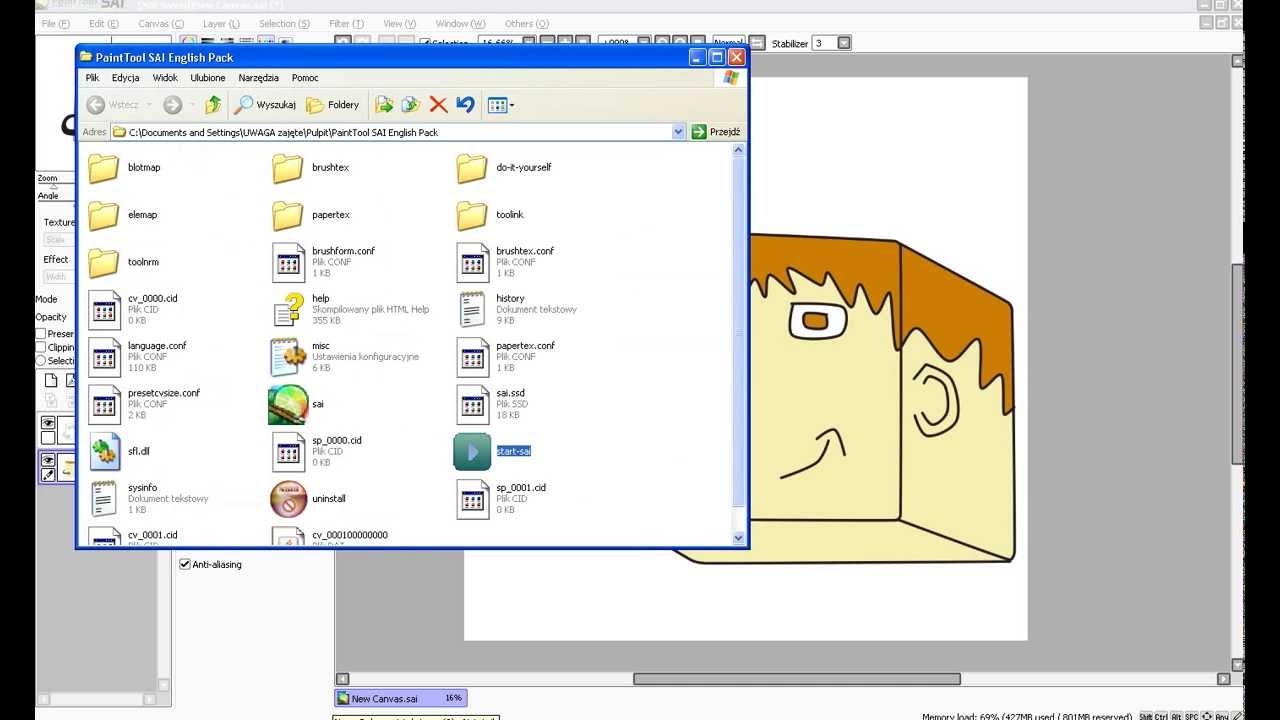Open SAI's Filter (T) menu
Screen dimensions: 1280x720
(347, 23)
